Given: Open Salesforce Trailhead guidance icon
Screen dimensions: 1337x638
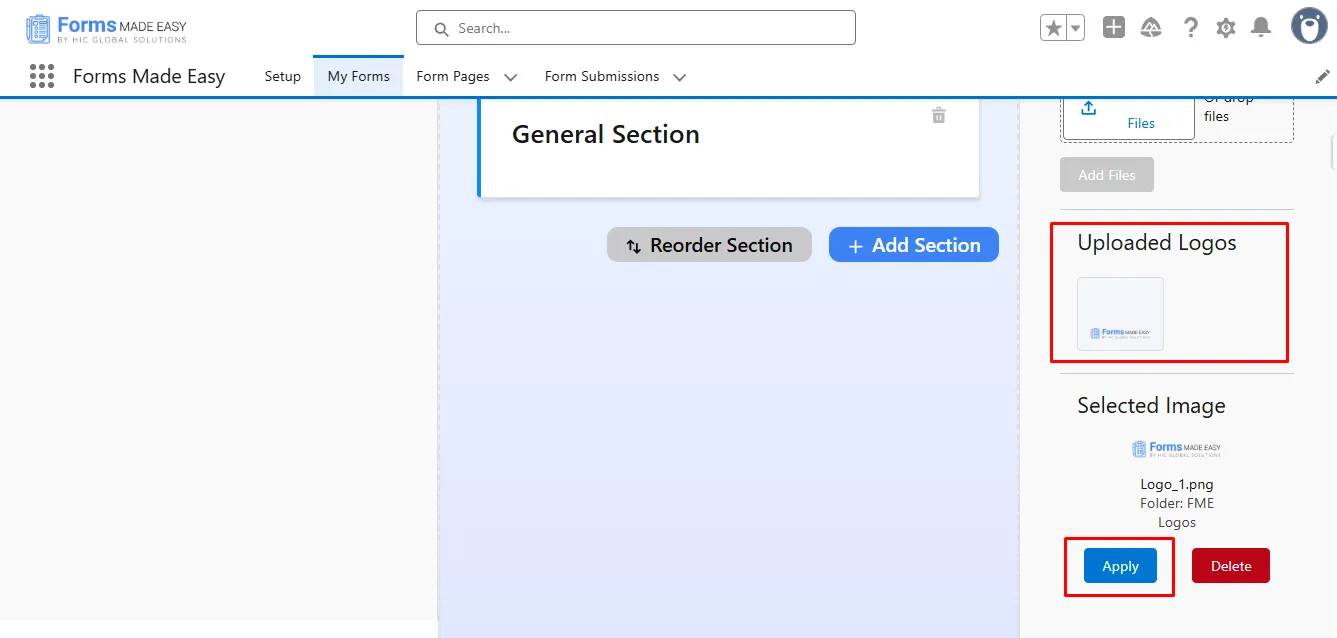Looking at the screenshot, I should click(x=1151, y=28).
